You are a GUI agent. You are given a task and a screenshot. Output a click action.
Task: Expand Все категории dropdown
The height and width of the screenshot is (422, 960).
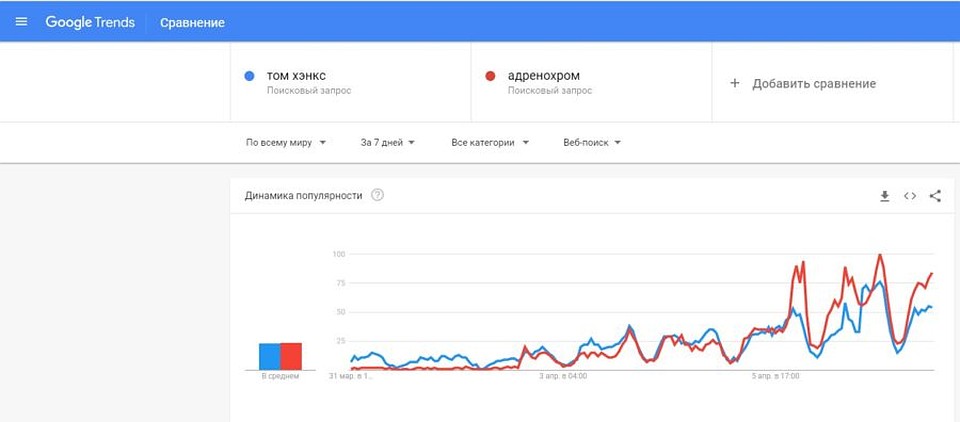tap(490, 143)
